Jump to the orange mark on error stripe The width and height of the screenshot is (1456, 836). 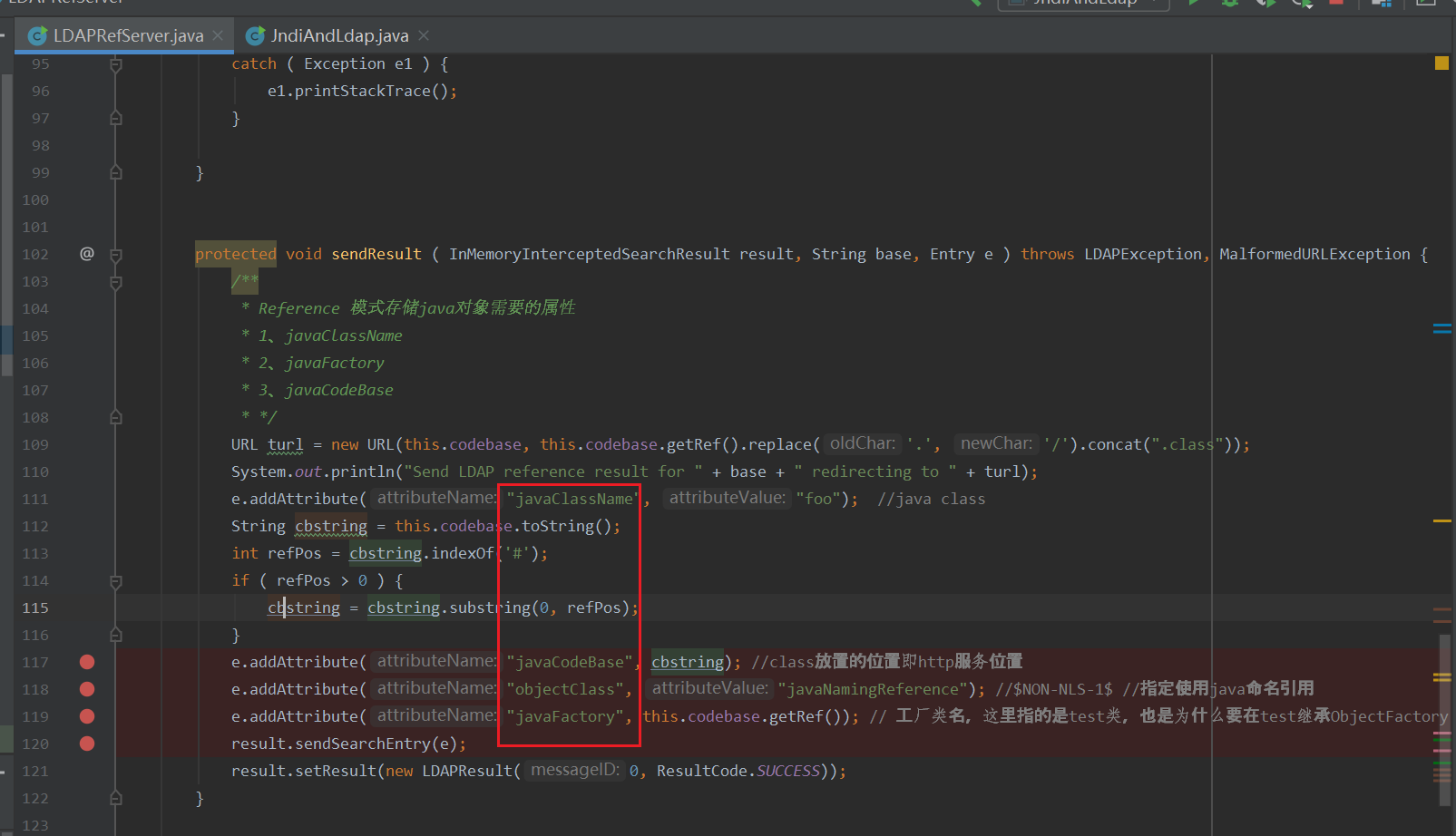1441,520
